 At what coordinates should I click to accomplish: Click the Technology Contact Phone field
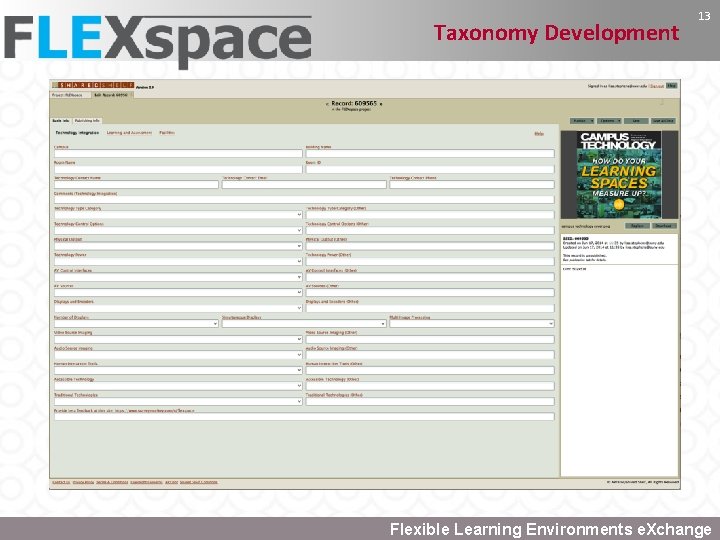click(472, 184)
